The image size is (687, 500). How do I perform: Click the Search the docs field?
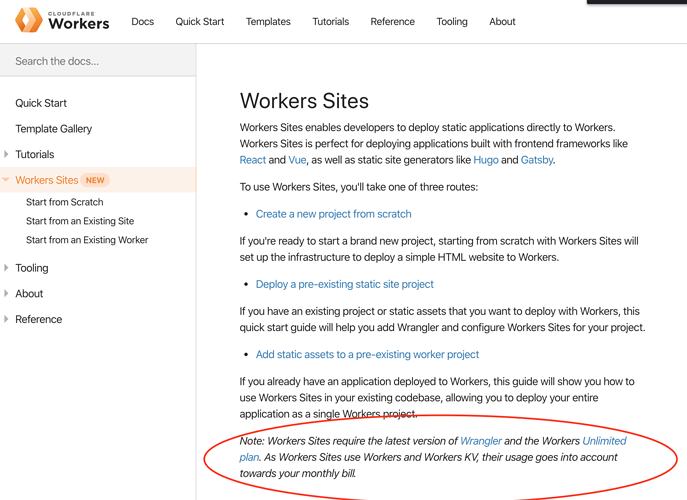[x=98, y=61]
